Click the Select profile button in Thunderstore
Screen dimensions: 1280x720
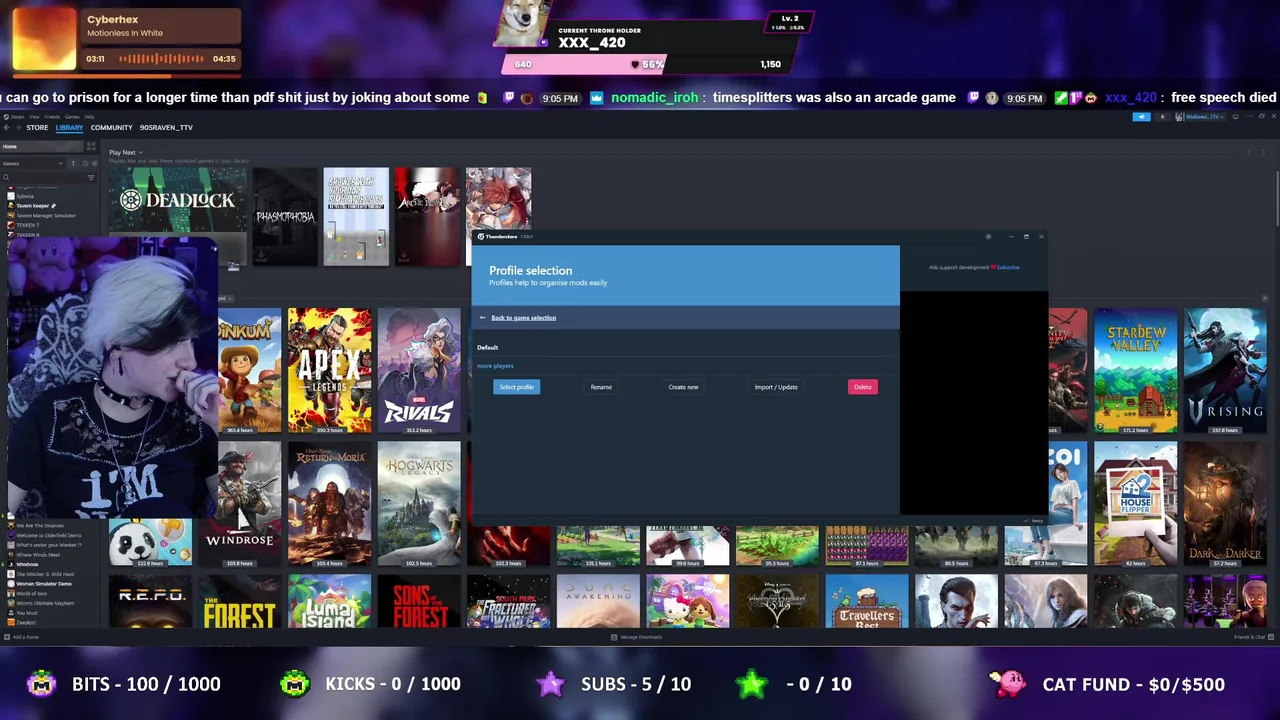coord(516,387)
